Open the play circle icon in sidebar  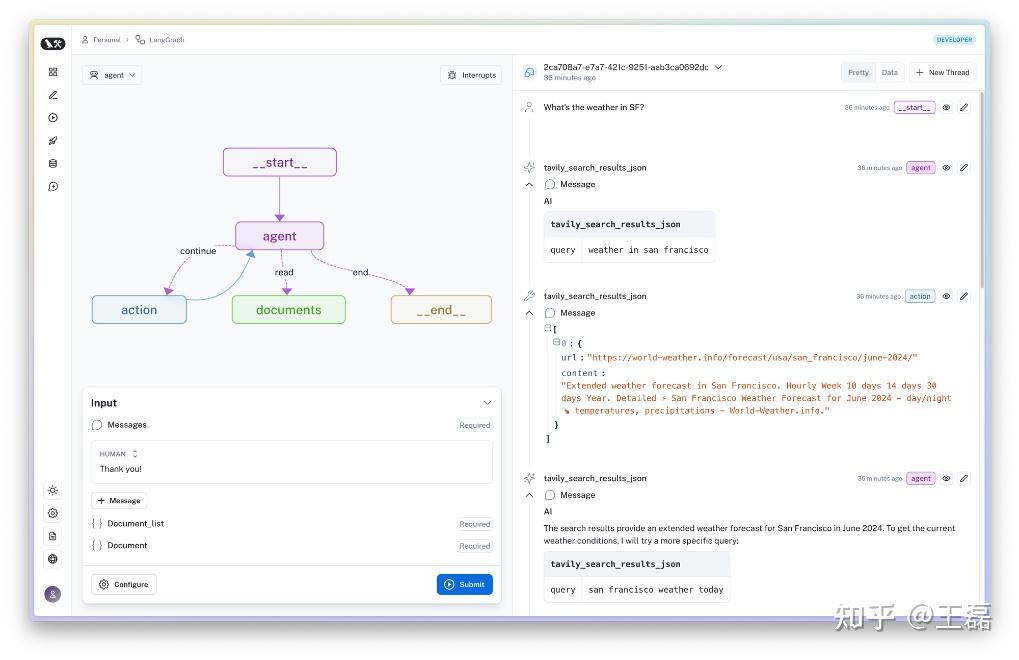(x=53, y=118)
